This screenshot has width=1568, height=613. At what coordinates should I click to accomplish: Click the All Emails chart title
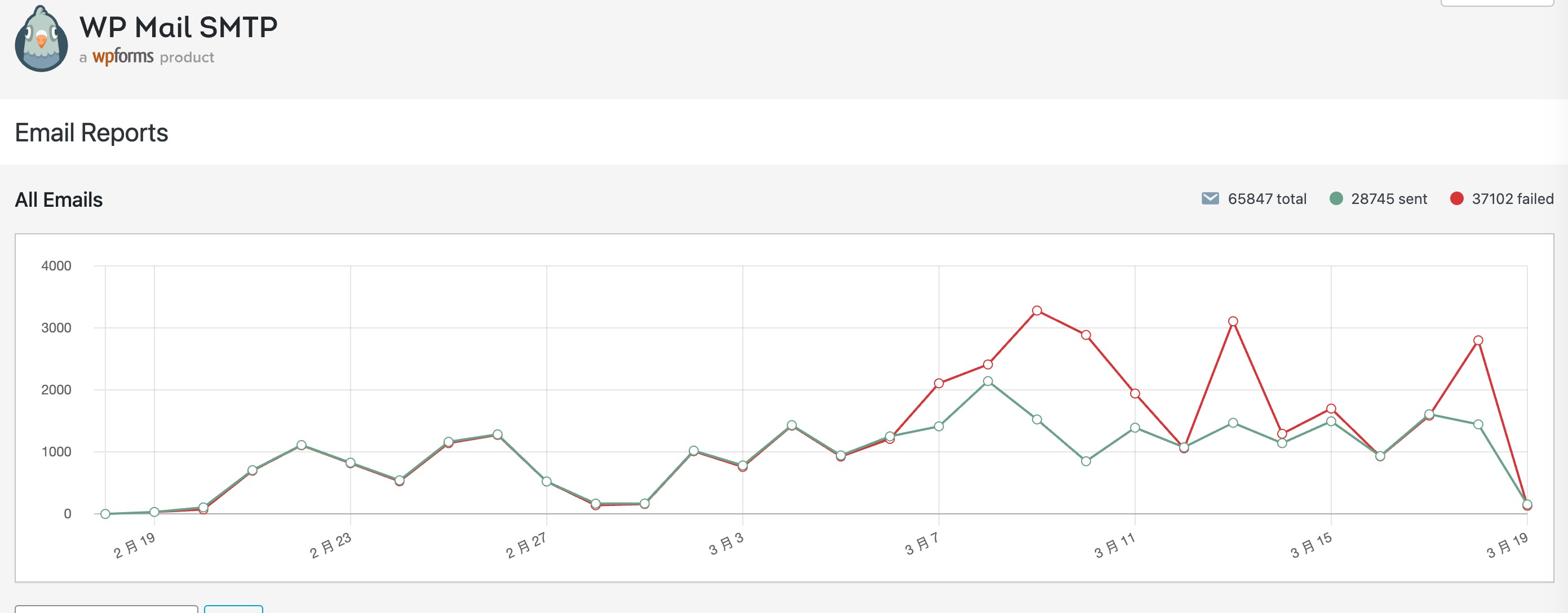tap(59, 199)
